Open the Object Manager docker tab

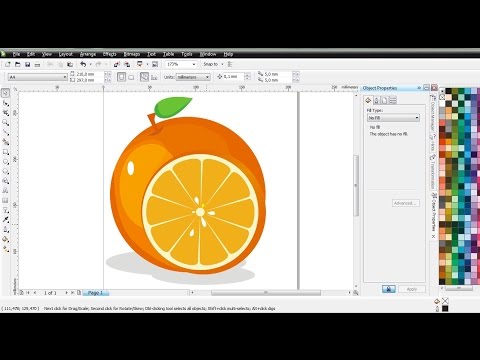433,113
